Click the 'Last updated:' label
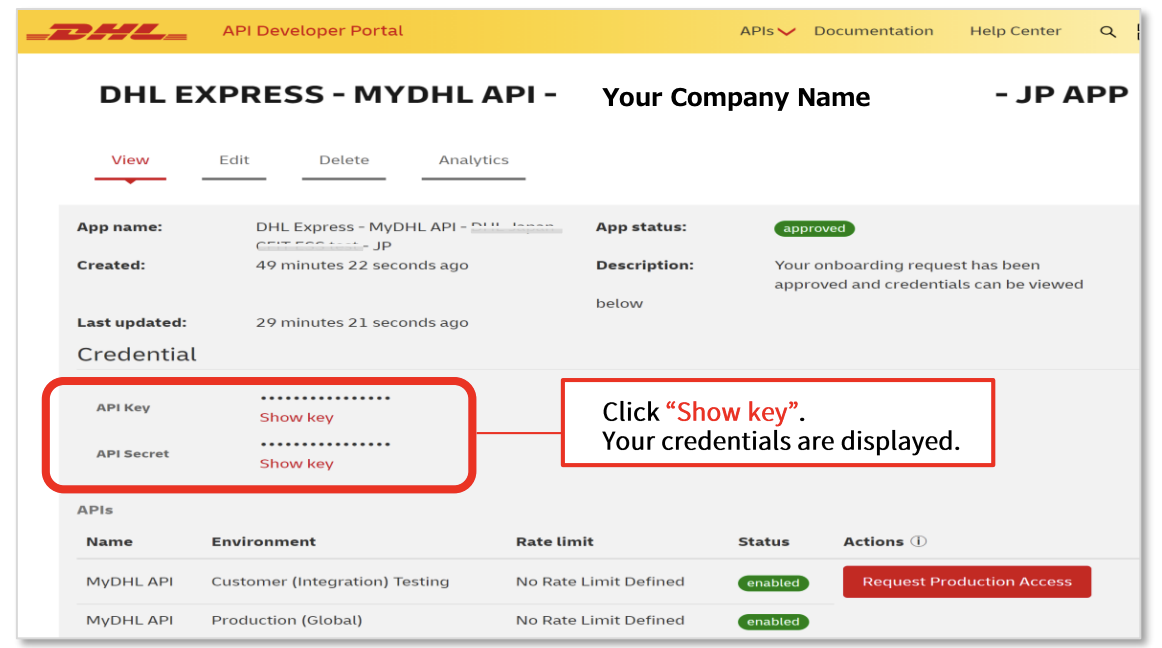Image resolution: width=1162 pixels, height=648 pixels. tap(132, 323)
